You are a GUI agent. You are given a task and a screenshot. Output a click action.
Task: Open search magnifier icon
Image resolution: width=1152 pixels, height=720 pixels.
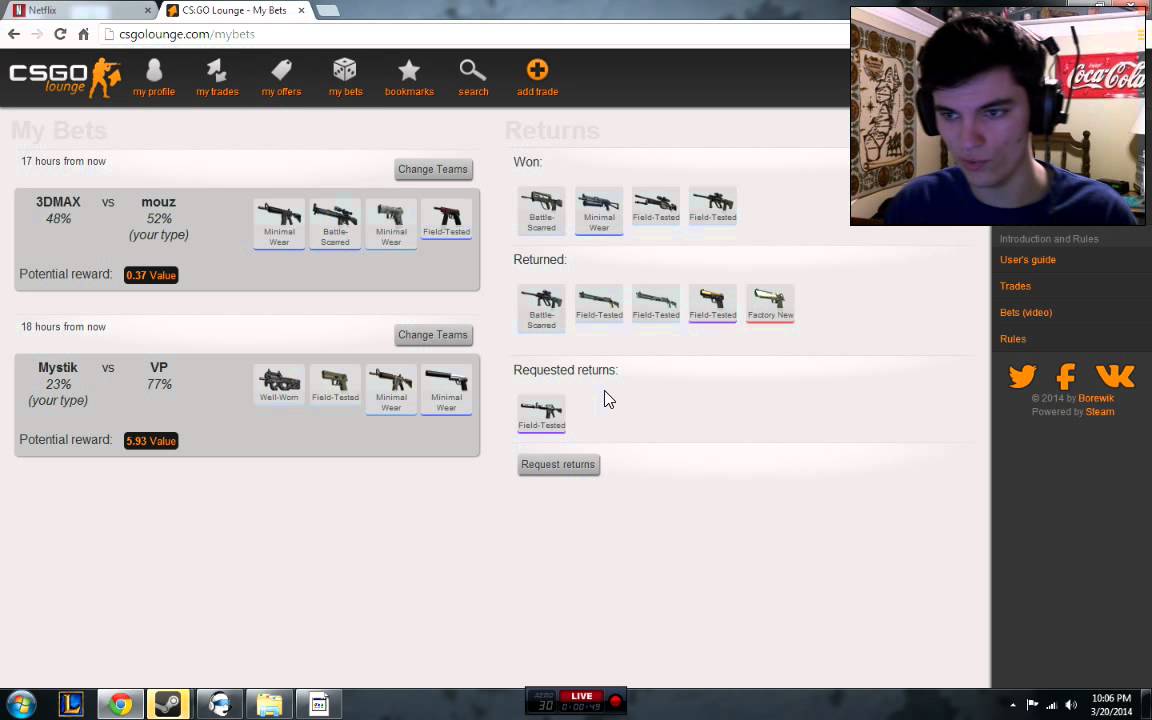tap(473, 77)
